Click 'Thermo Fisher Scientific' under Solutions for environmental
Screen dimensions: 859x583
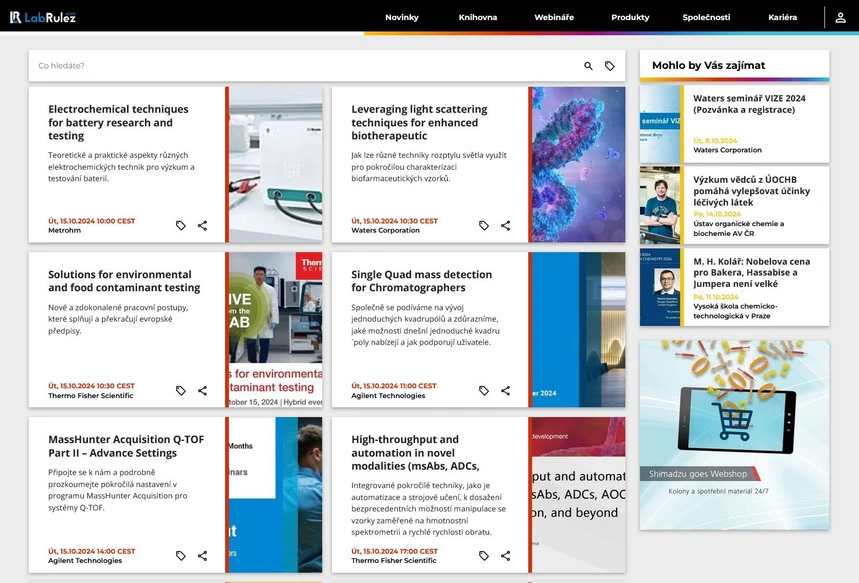(x=90, y=396)
